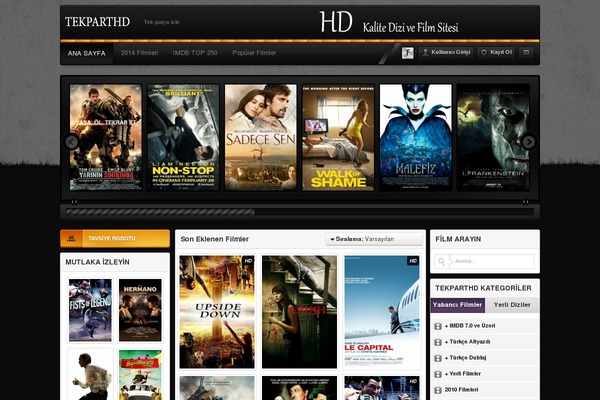Click the magnifier icon in the search box
The height and width of the screenshot is (400, 600).
point(441,261)
